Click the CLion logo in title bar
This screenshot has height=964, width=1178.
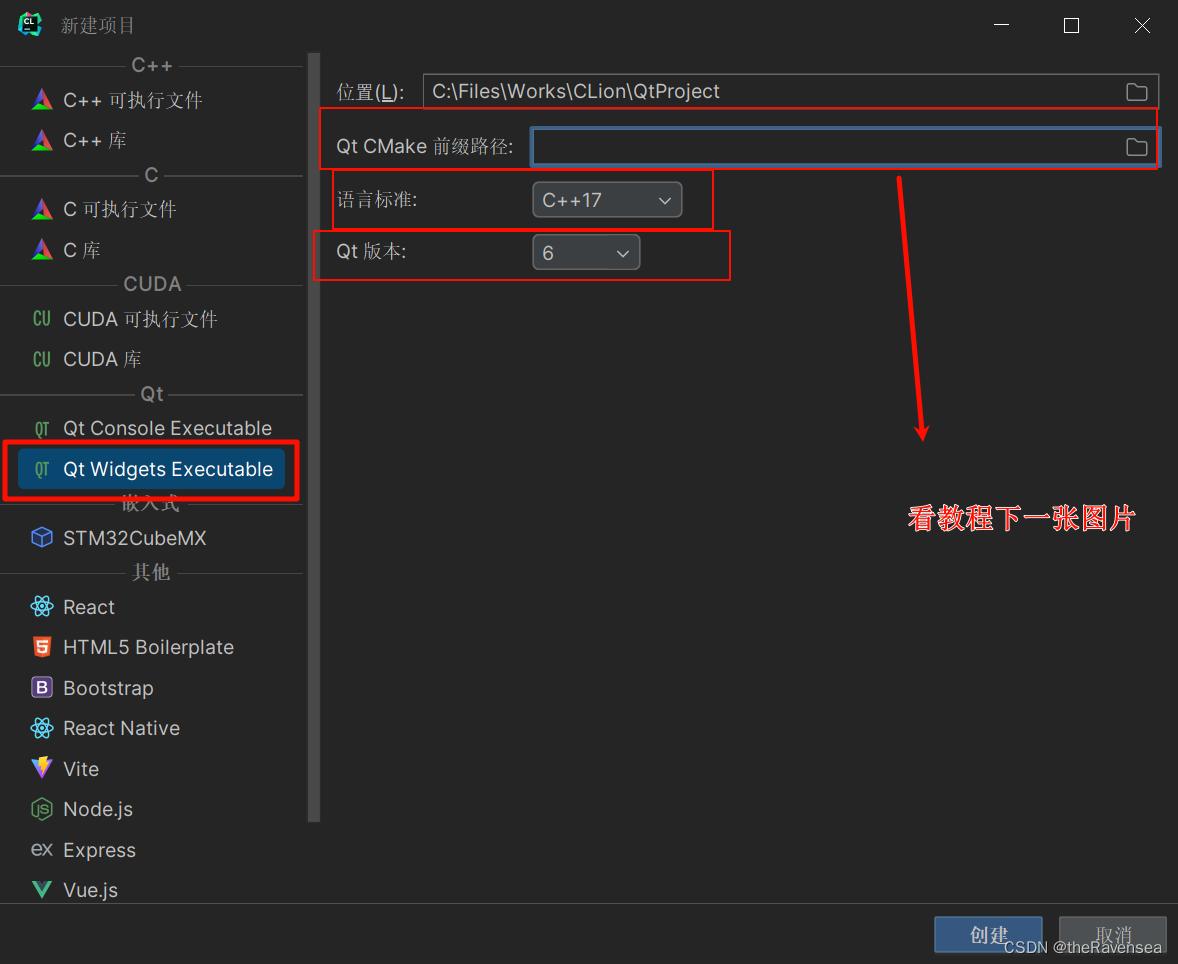click(x=29, y=24)
